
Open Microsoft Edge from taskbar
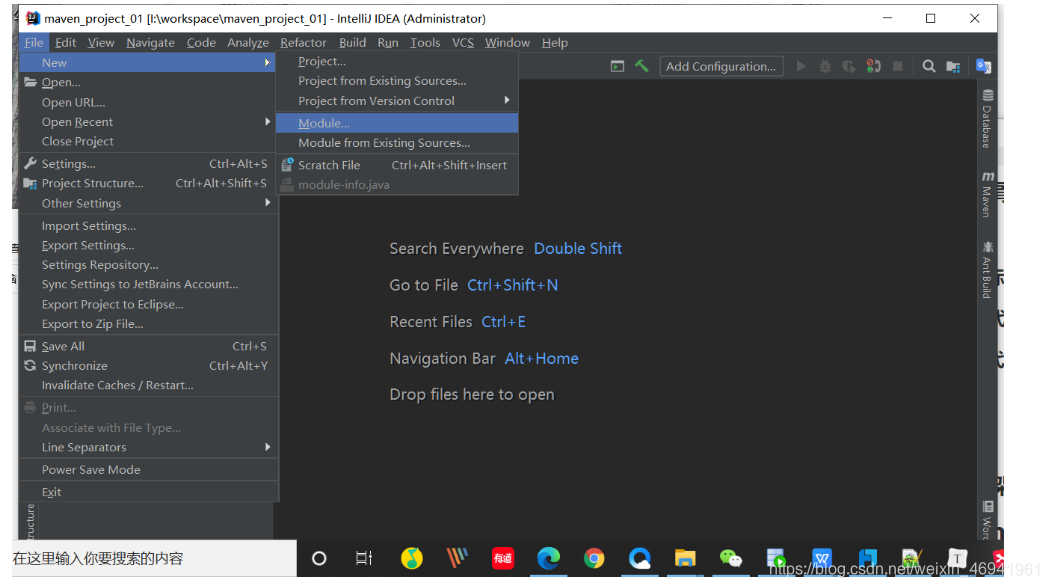[x=549, y=558]
